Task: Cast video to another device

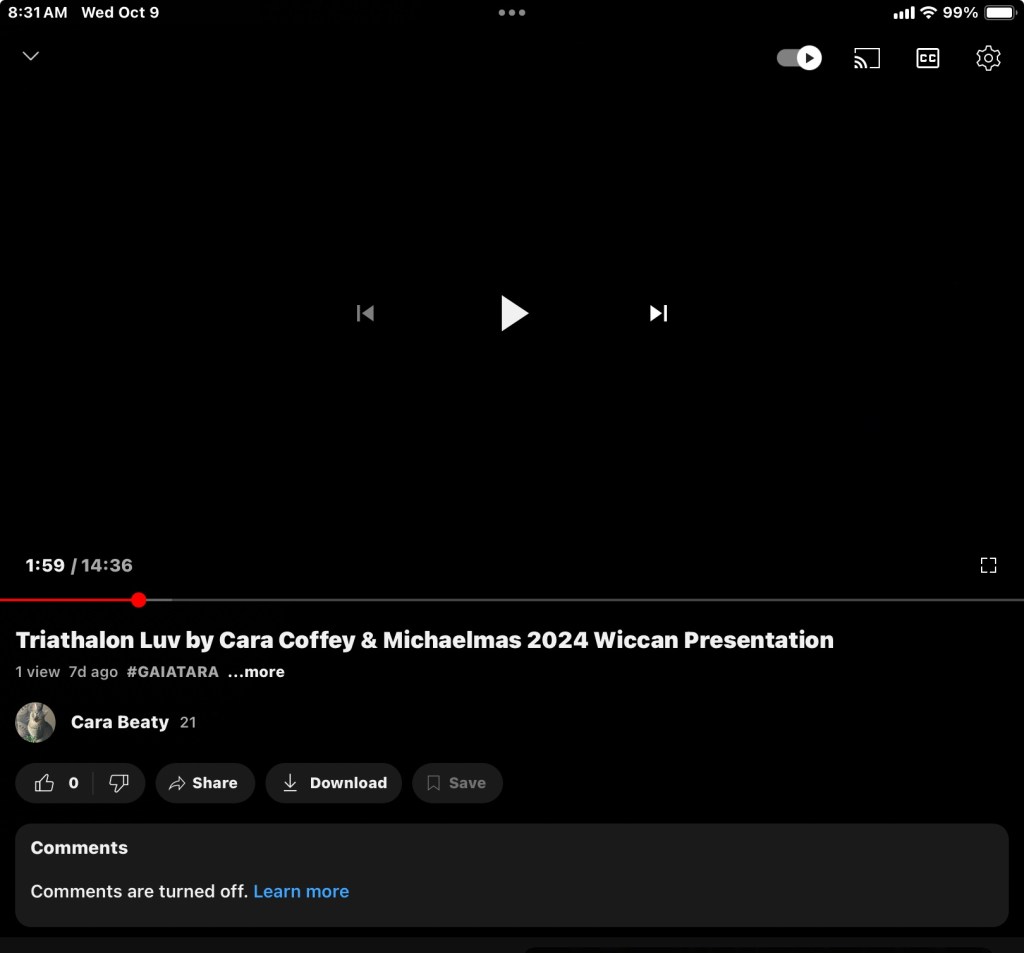Action: [x=866, y=58]
